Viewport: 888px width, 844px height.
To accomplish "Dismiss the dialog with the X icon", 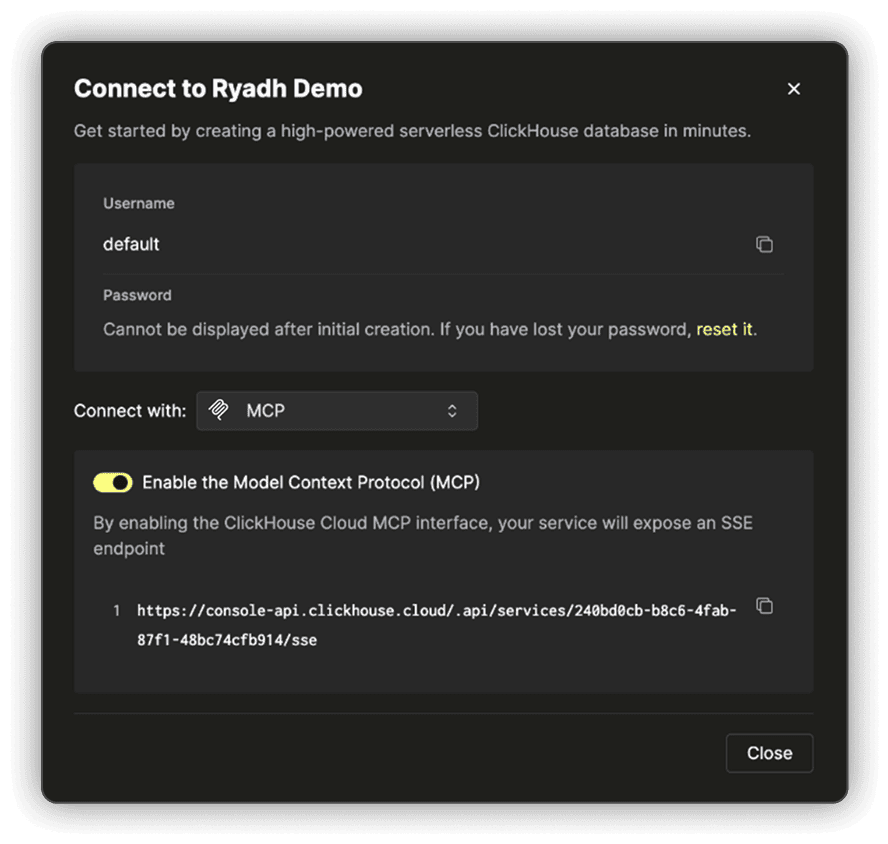I will (793, 89).
